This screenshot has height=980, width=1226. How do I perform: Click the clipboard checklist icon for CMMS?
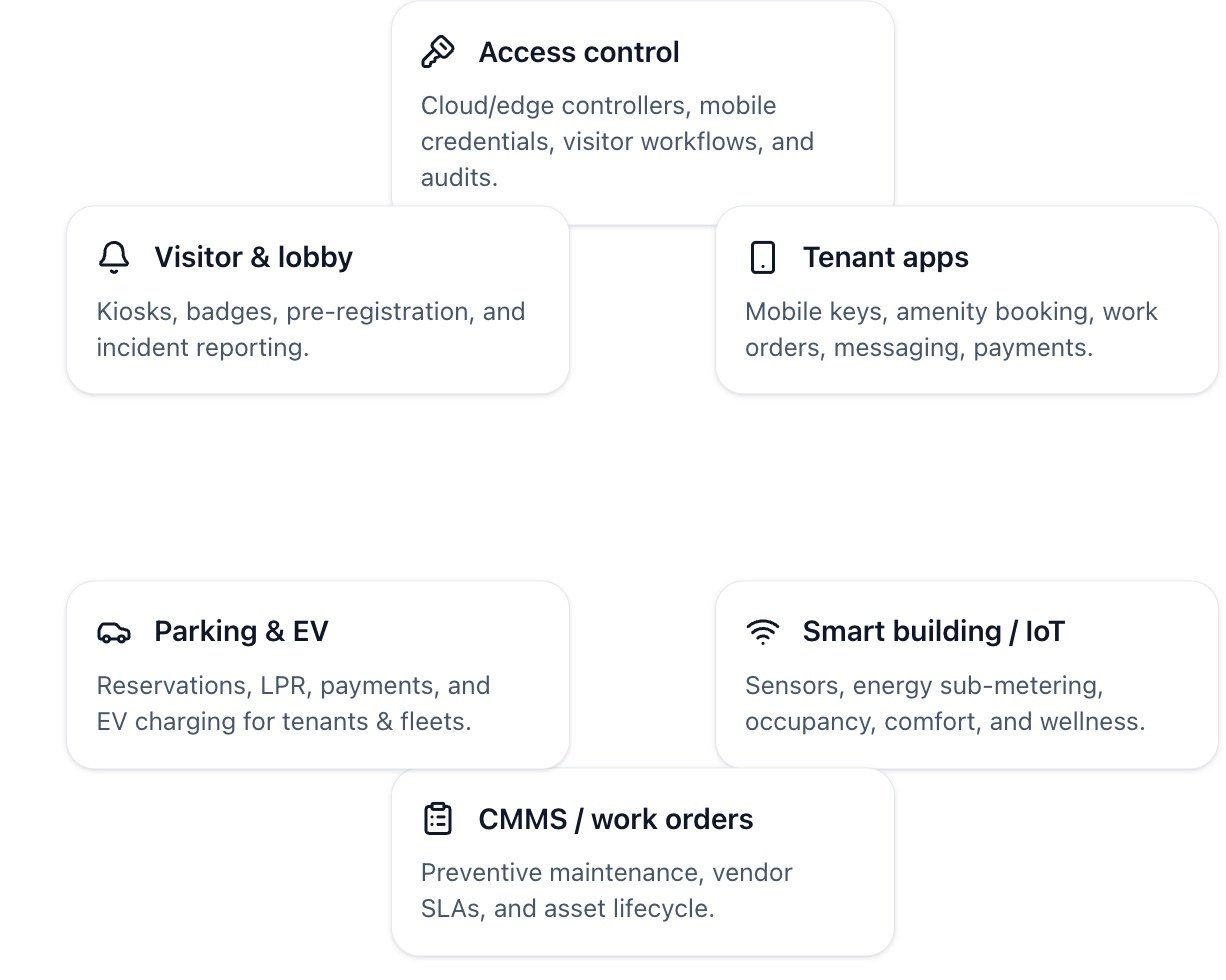point(438,819)
